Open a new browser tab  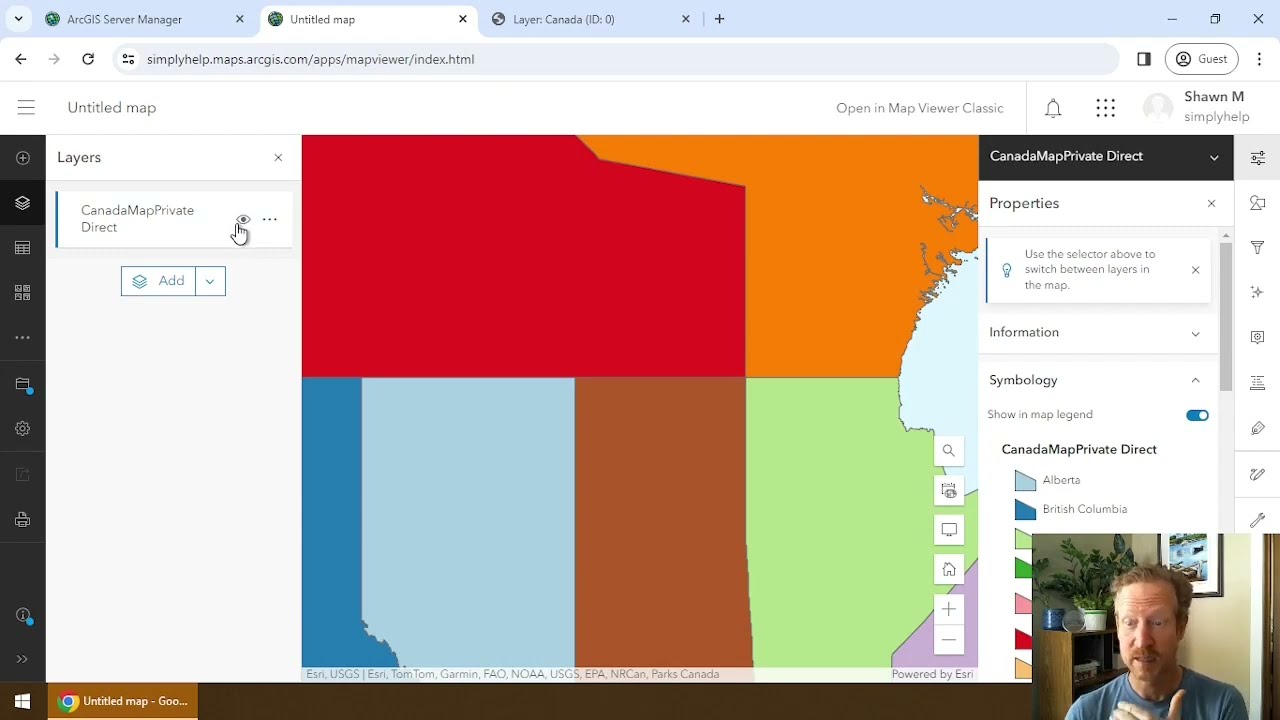pos(719,19)
